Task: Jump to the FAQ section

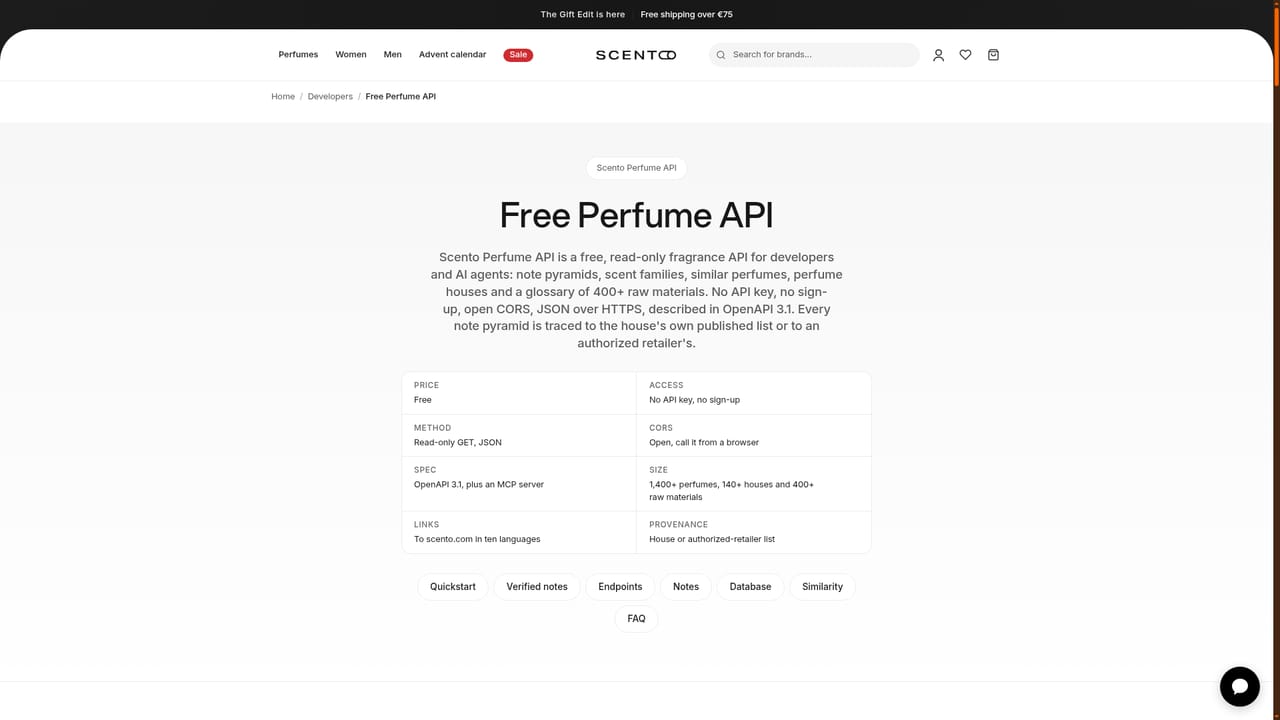Action: pyautogui.click(x=636, y=619)
